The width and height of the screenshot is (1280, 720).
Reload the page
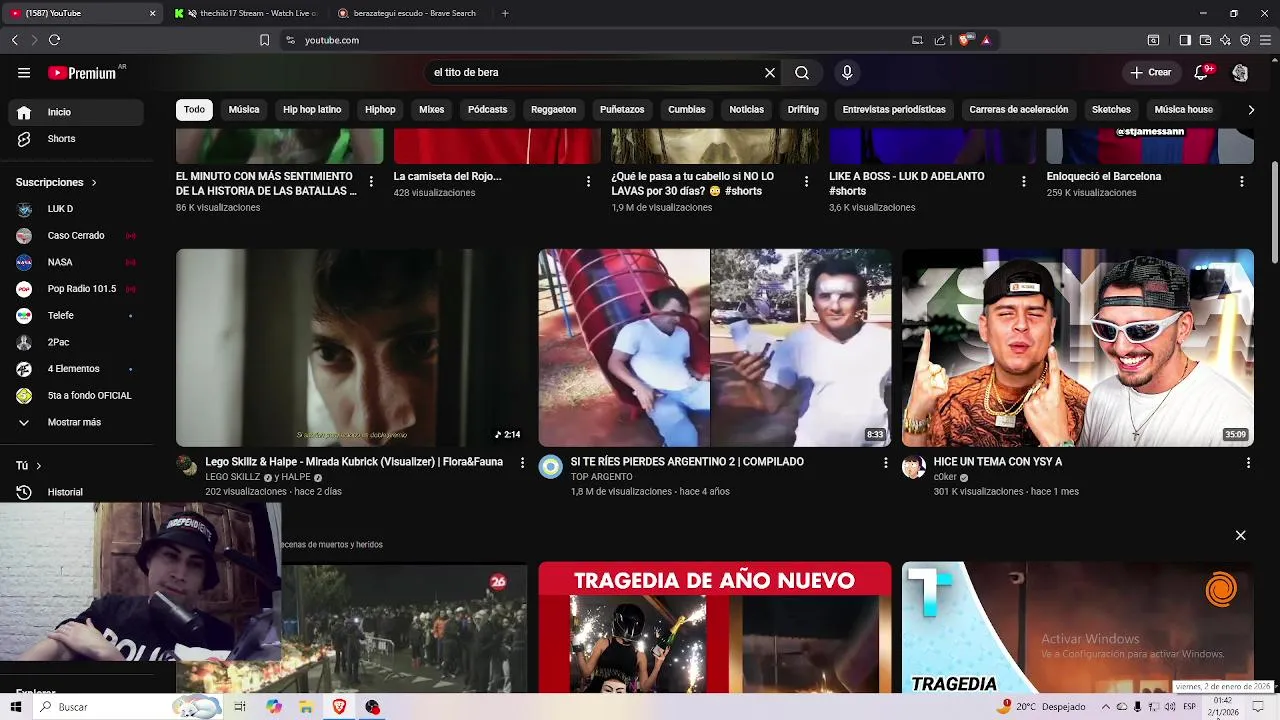click(54, 40)
